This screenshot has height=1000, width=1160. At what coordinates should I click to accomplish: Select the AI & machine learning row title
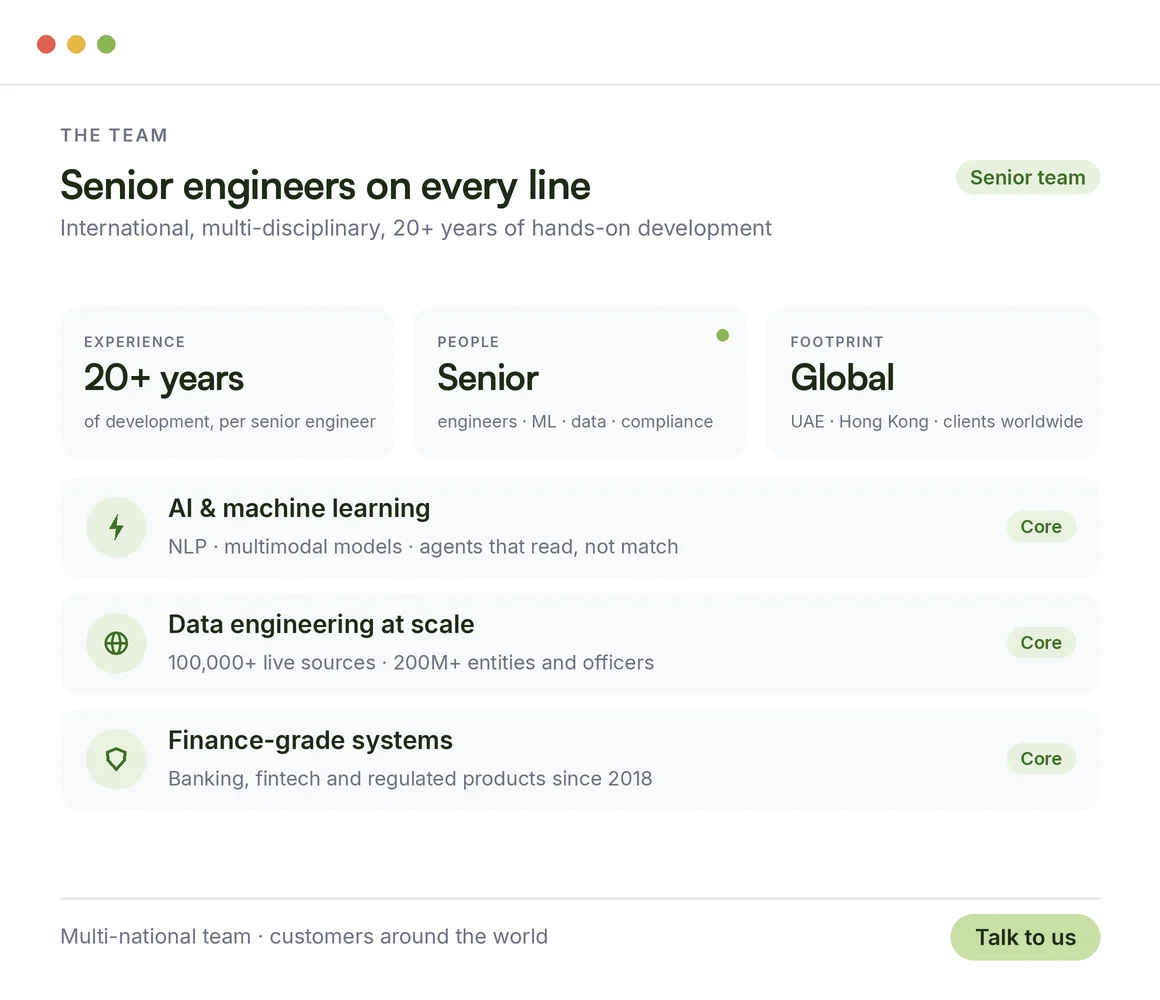(x=299, y=508)
